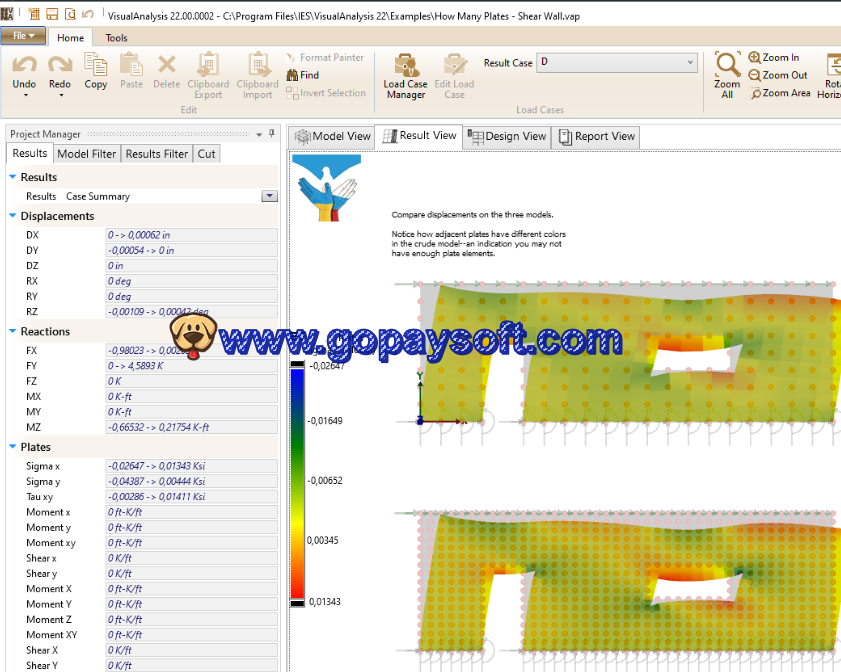Open Clipboard Export

[208, 76]
